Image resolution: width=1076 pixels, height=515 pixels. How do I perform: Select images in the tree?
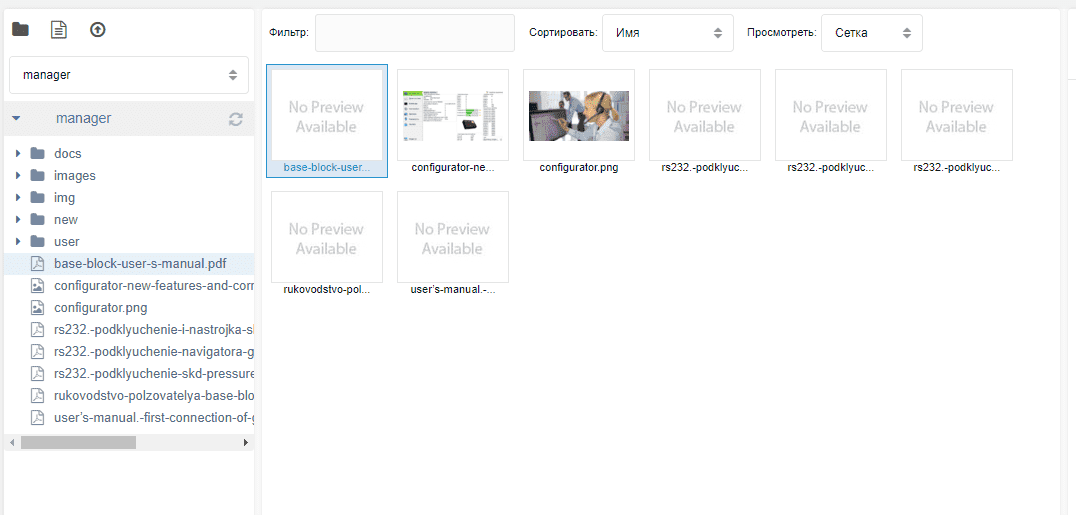tap(75, 176)
